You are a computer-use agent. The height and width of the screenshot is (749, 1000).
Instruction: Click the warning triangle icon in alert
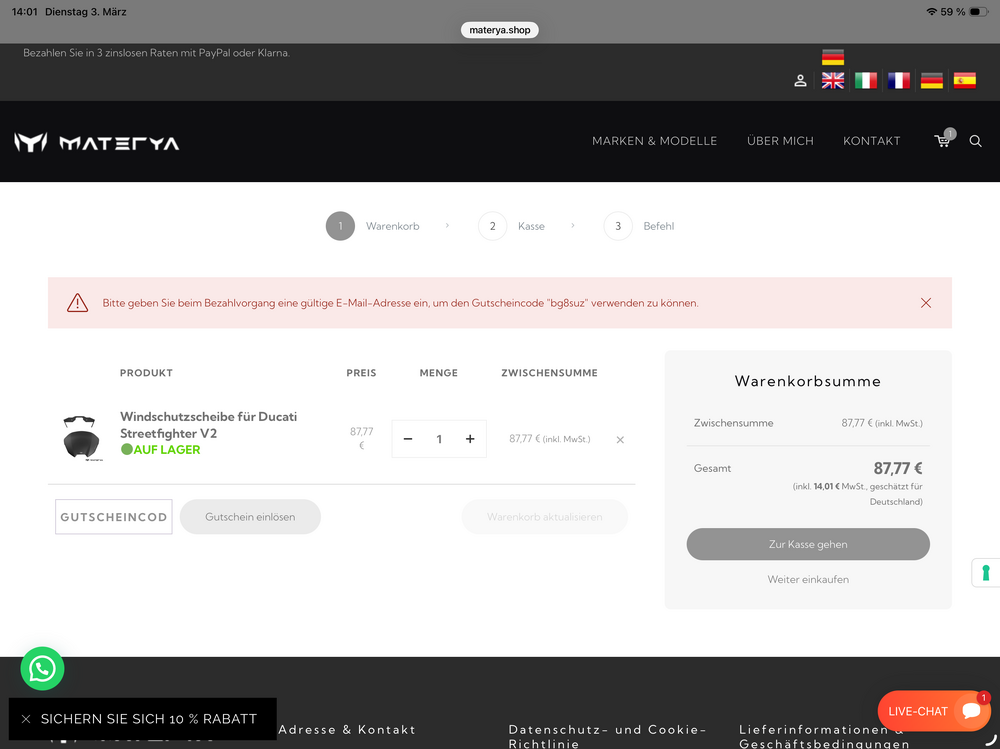coord(77,302)
